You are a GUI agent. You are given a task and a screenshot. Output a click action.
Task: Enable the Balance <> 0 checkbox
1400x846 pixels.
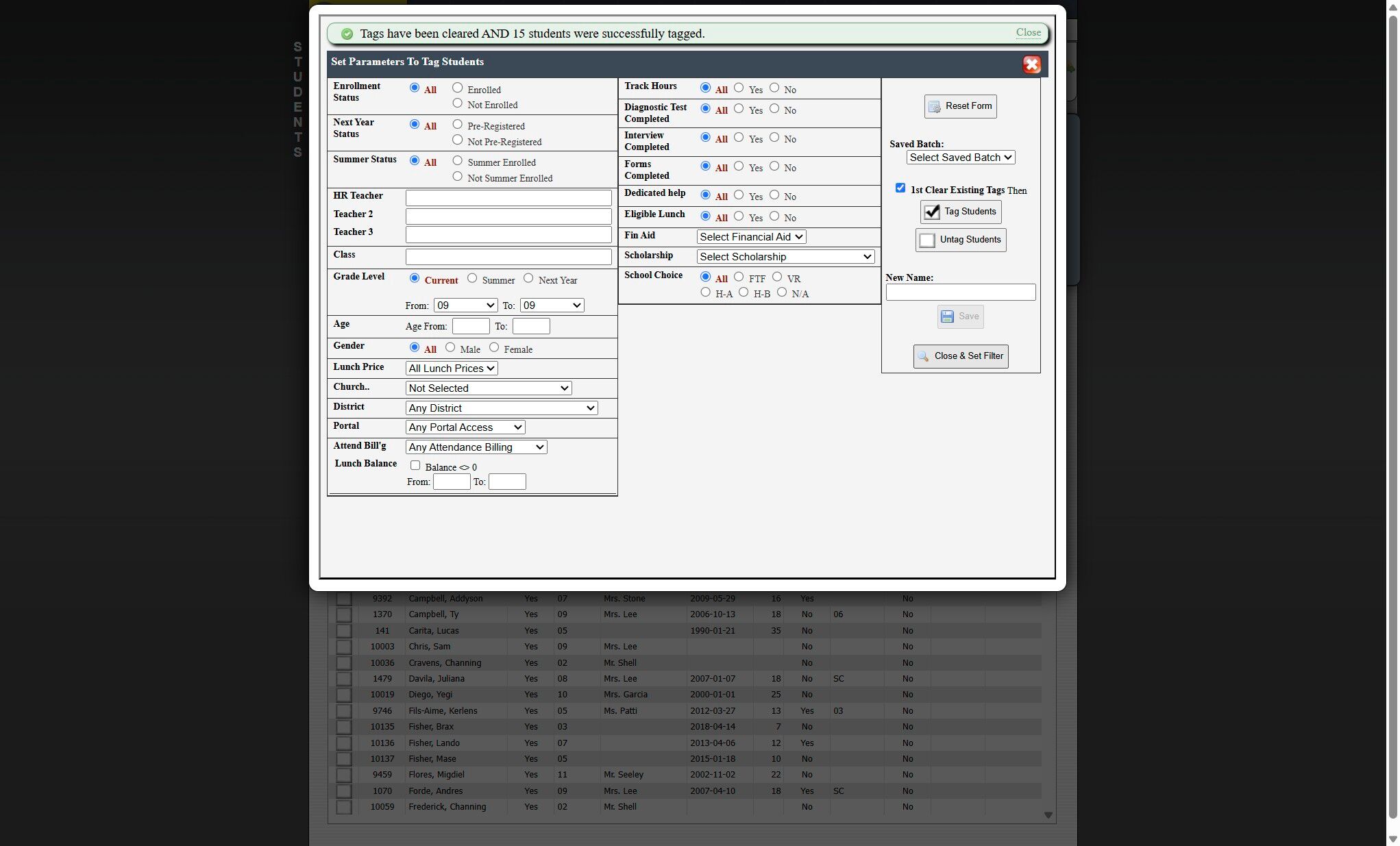pos(415,466)
